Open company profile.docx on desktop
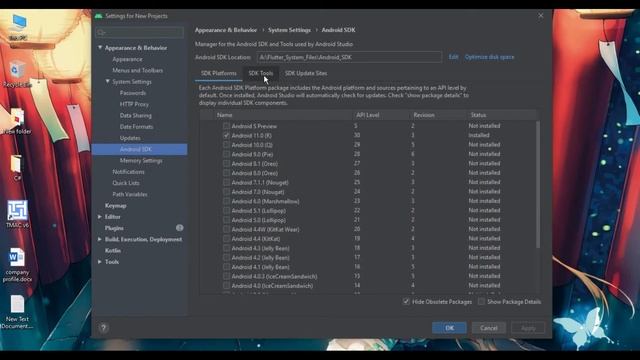The height and width of the screenshot is (360, 640). [17, 265]
